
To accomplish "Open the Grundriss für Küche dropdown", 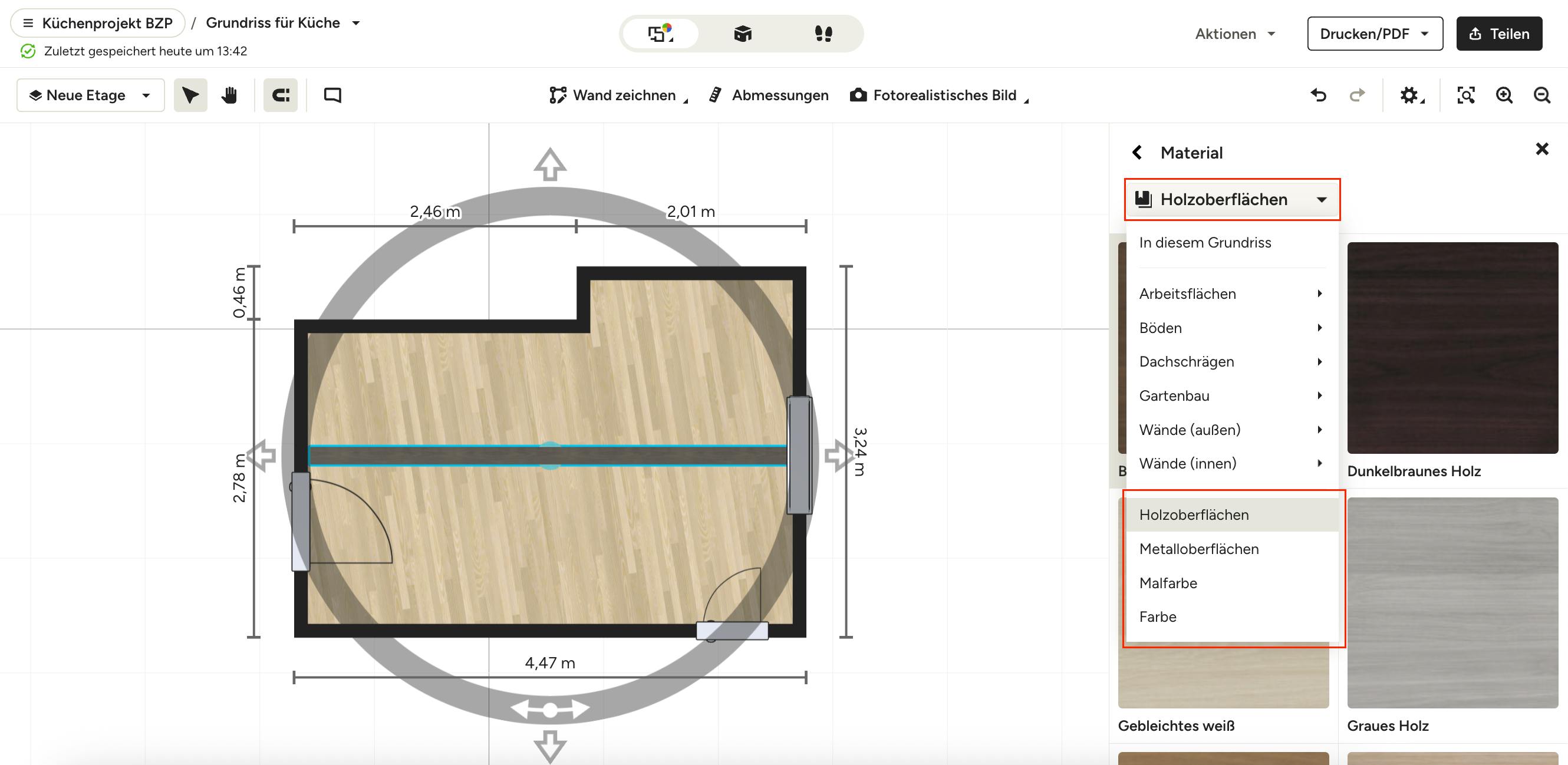I will click(284, 23).
